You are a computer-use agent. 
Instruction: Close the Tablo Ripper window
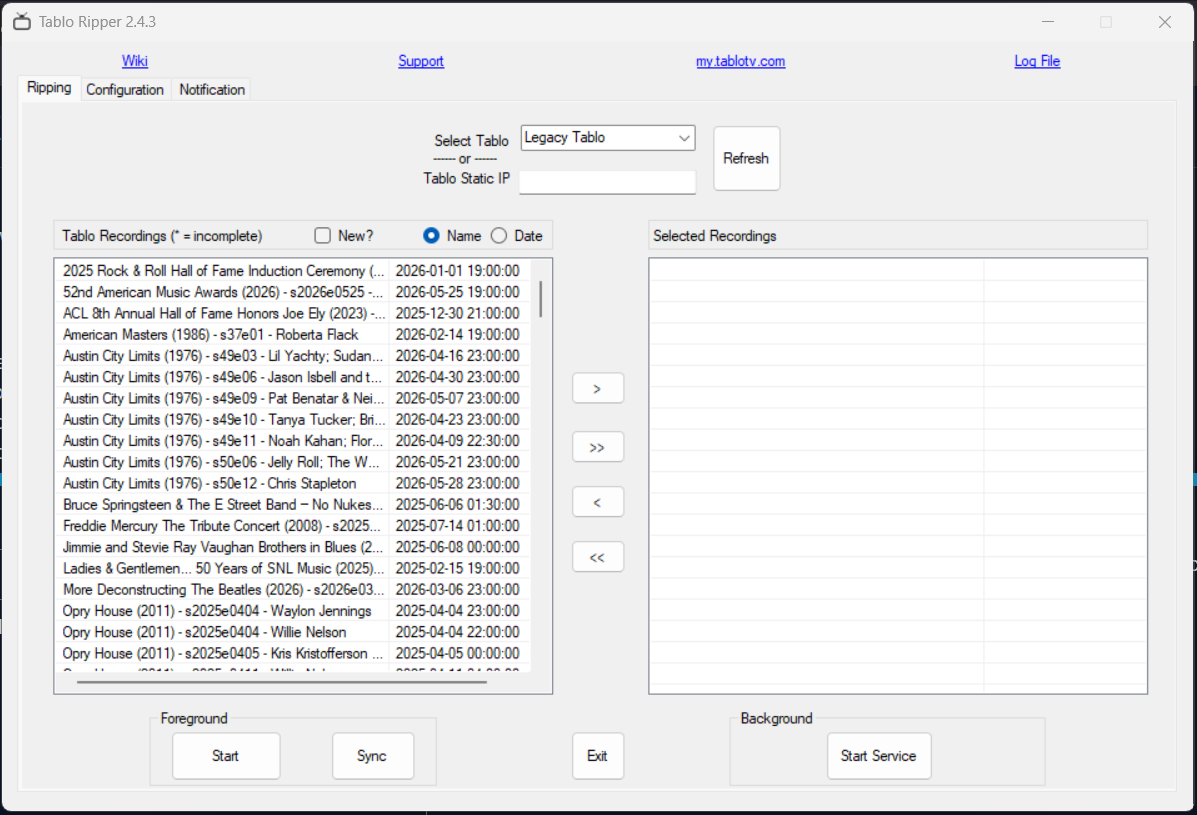pyautogui.click(x=1165, y=21)
